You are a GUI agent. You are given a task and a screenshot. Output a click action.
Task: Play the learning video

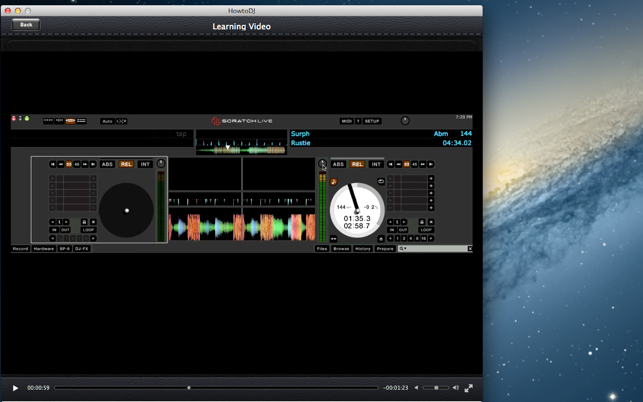[x=15, y=388]
